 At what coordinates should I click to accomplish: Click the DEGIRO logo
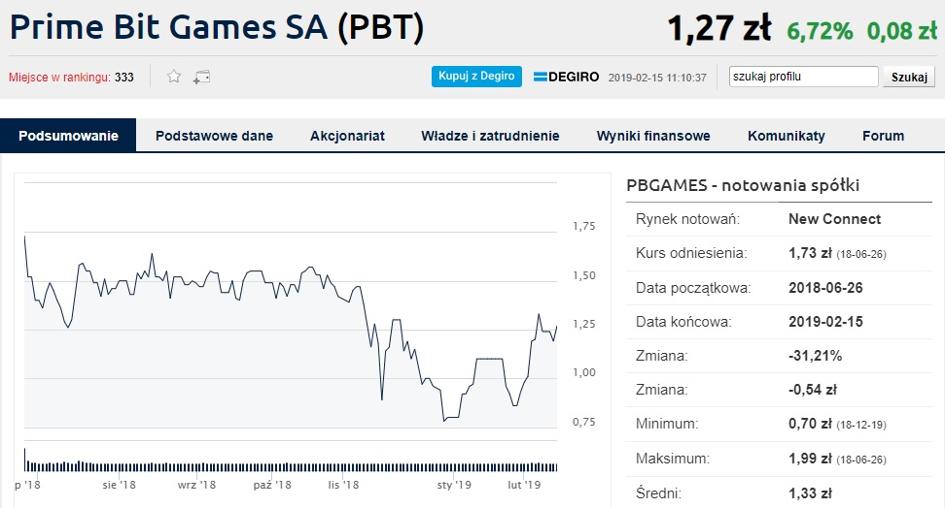[567, 77]
